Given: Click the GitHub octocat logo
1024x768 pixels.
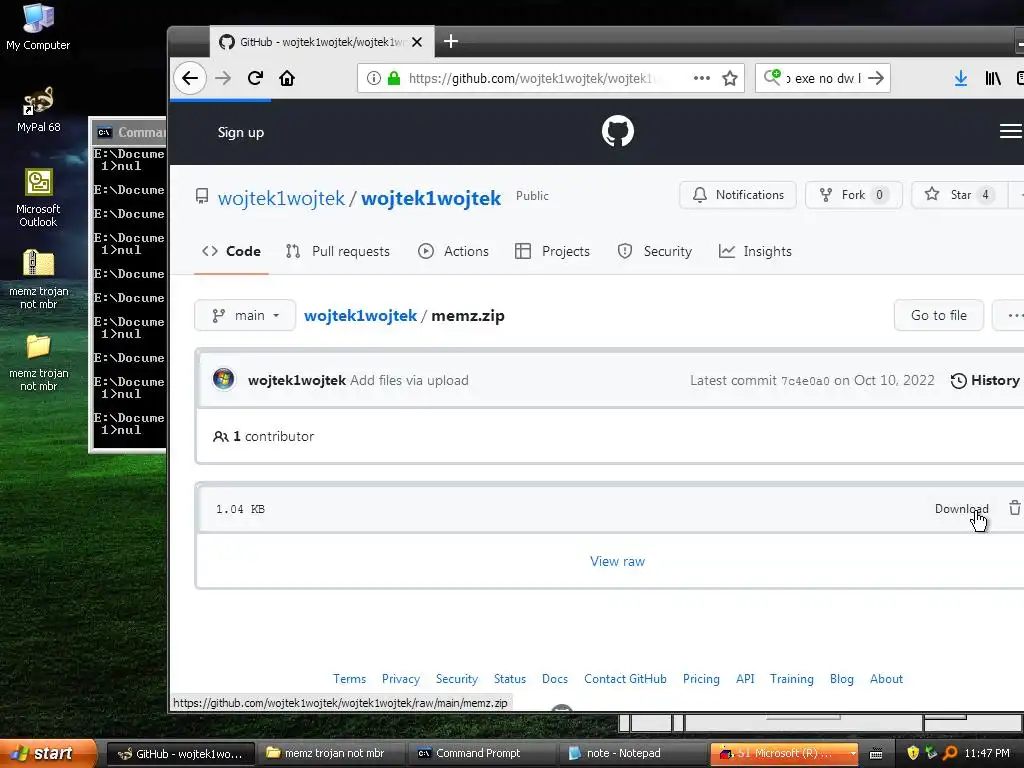Looking at the screenshot, I should coord(617,131).
